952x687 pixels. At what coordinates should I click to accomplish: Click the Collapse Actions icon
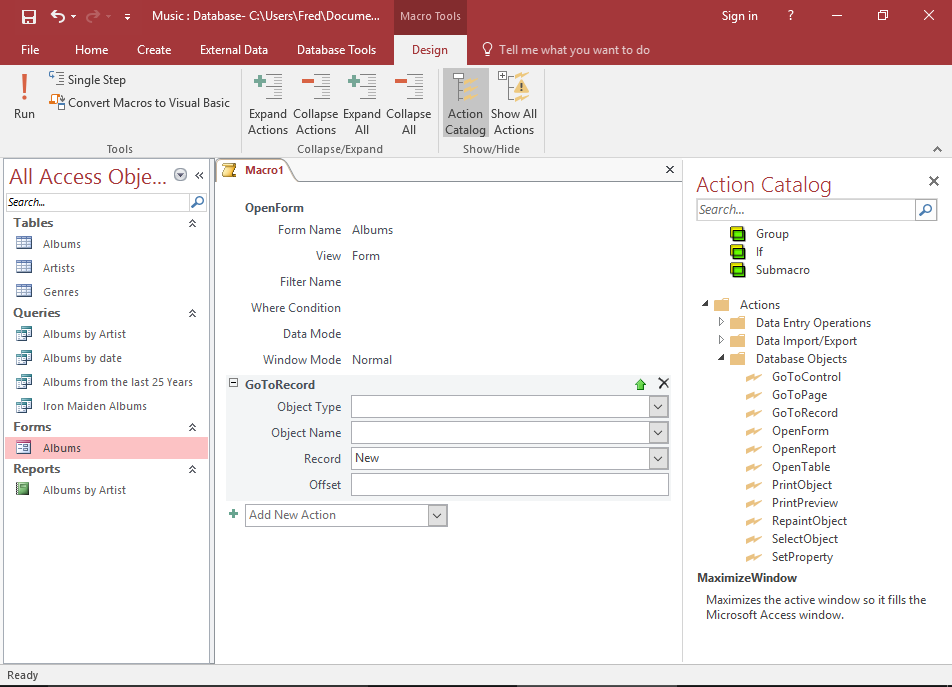click(x=316, y=104)
